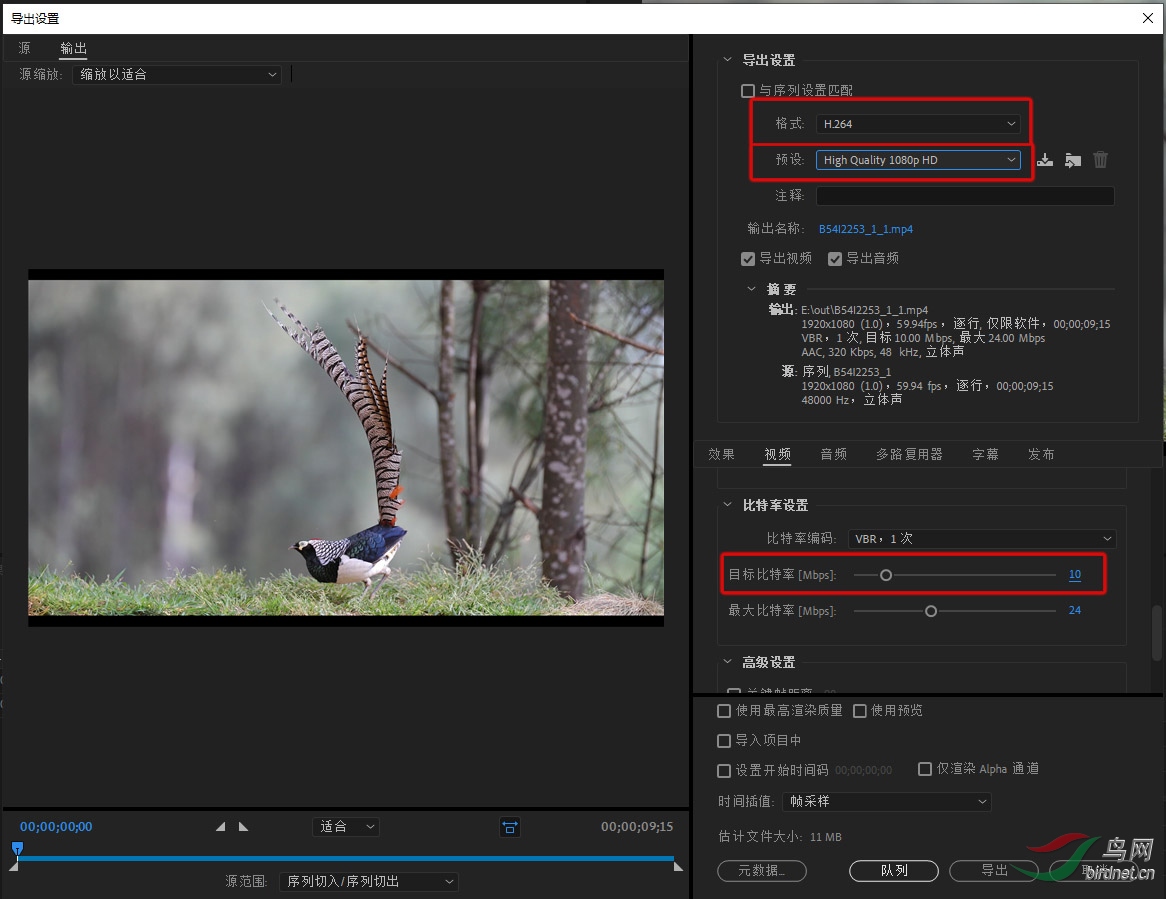The image size is (1166, 899).
Task: Click the timeline end marker triangle
Action: (678, 866)
